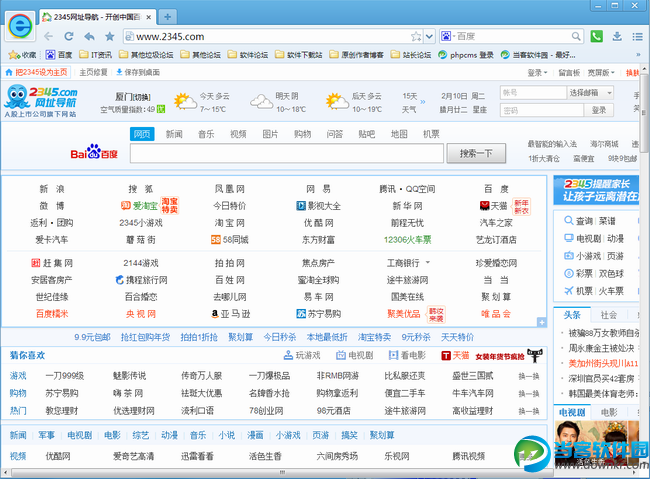The width and height of the screenshot is (650, 479).
Task: Select the 视频 search tab
Action: coord(238,133)
